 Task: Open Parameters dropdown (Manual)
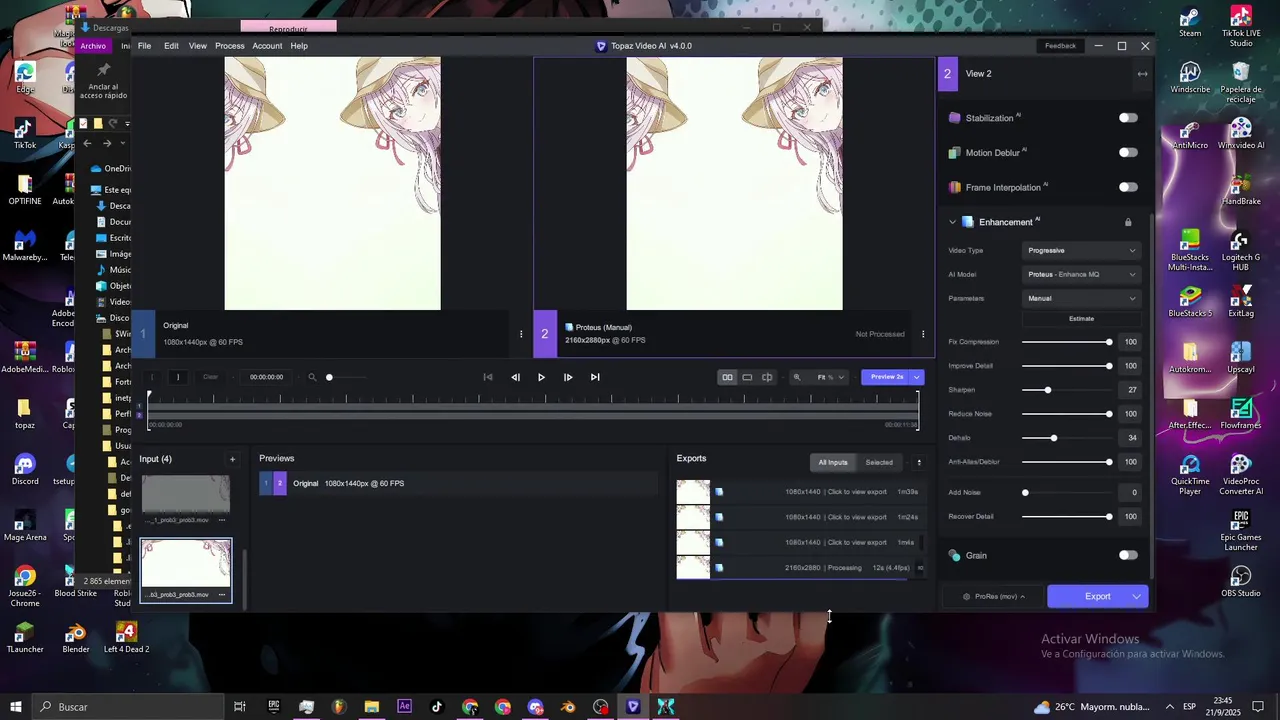pyautogui.click(x=1082, y=298)
